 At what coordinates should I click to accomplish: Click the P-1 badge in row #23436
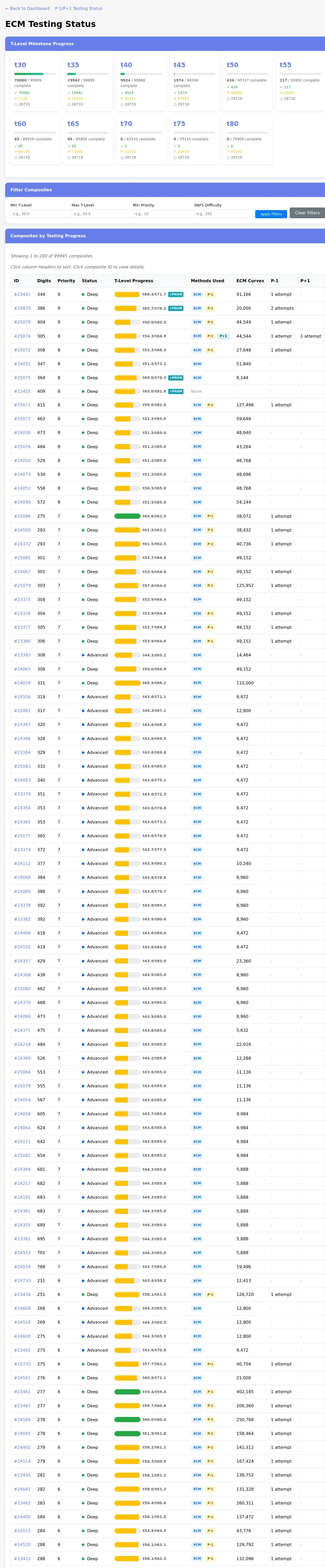coord(210,1295)
